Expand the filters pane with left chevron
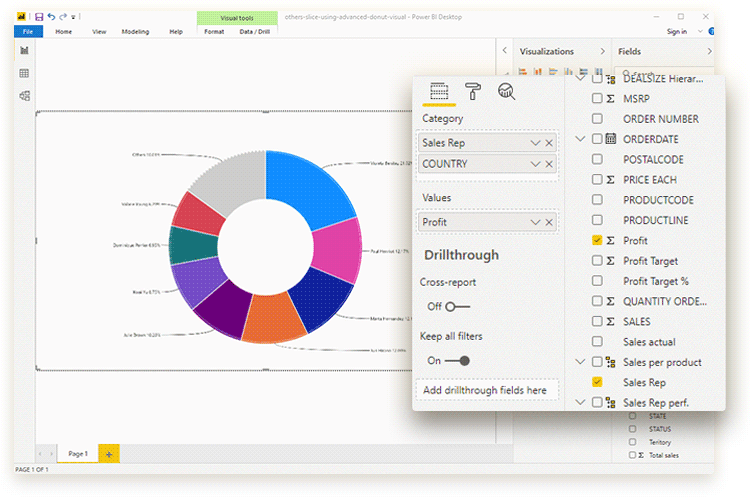The height and width of the screenshot is (500, 750). 505,50
